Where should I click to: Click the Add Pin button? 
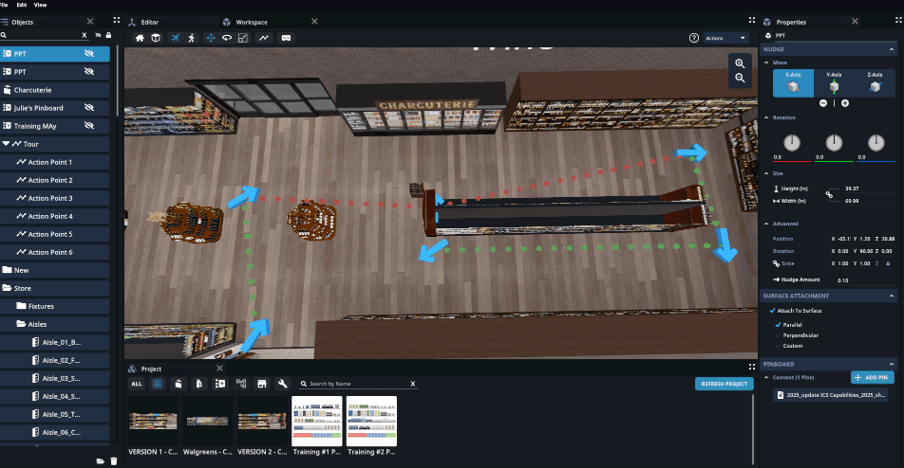[872, 377]
